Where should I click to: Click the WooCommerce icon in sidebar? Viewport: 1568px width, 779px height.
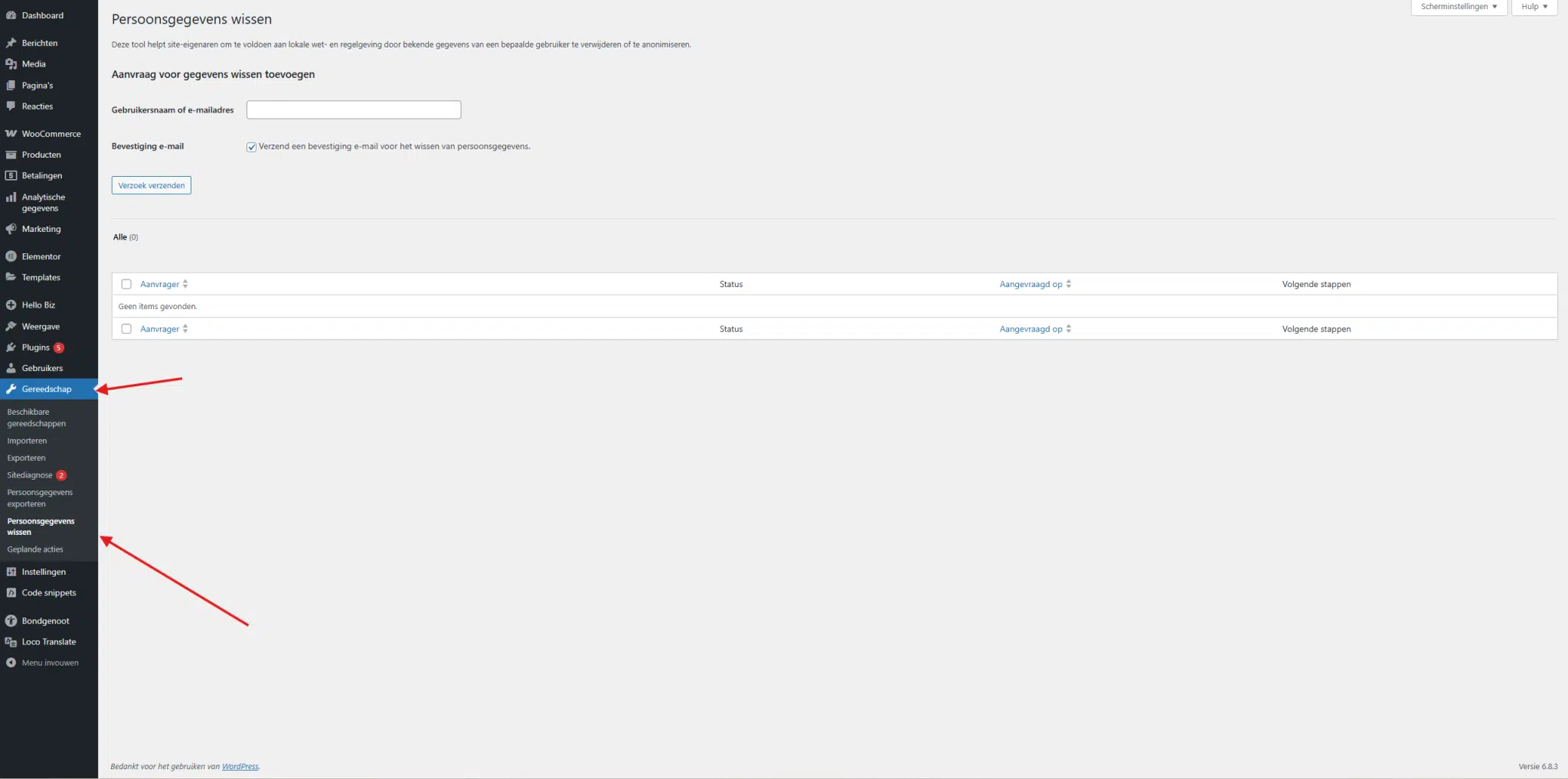click(x=11, y=134)
